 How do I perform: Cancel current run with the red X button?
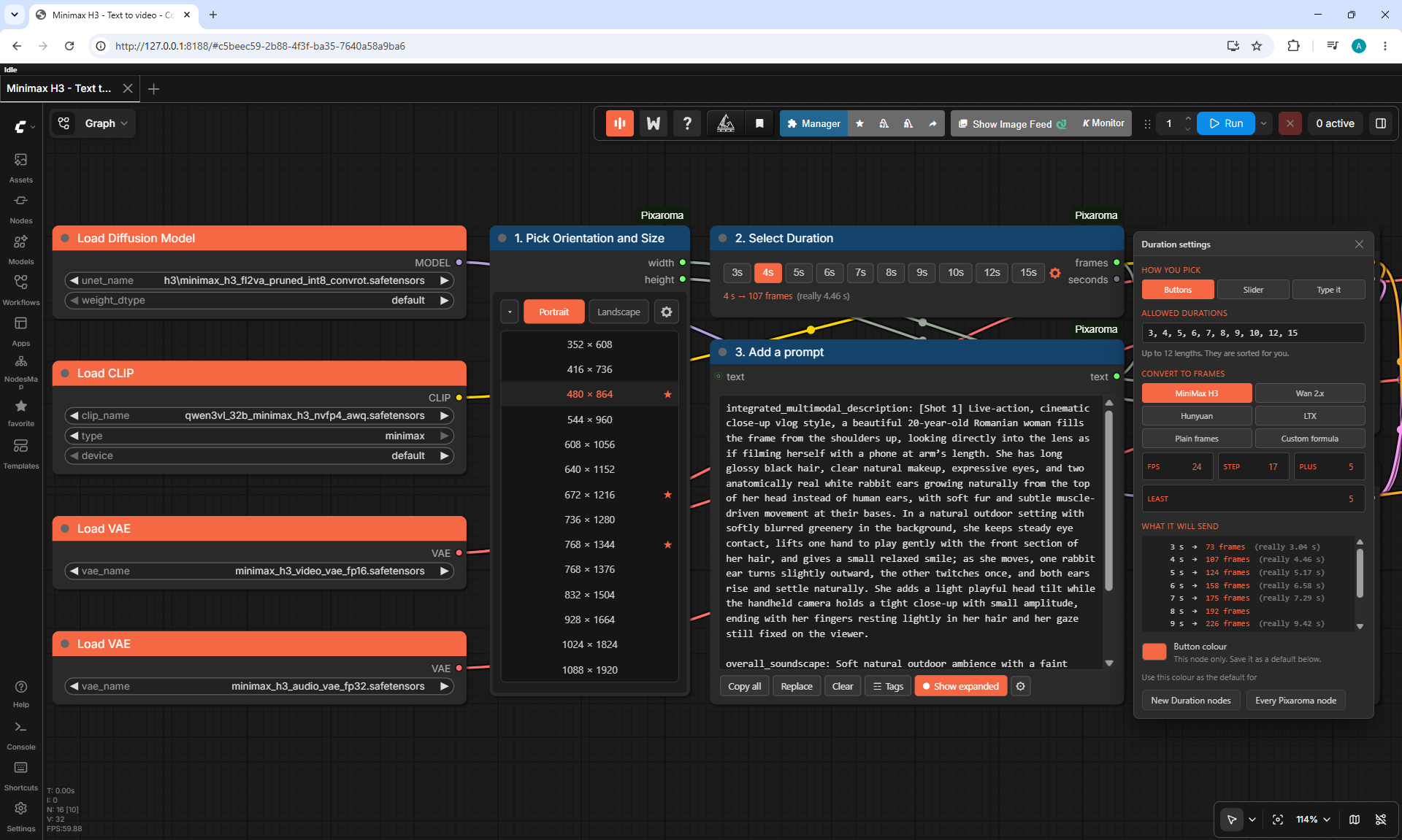tap(1290, 123)
